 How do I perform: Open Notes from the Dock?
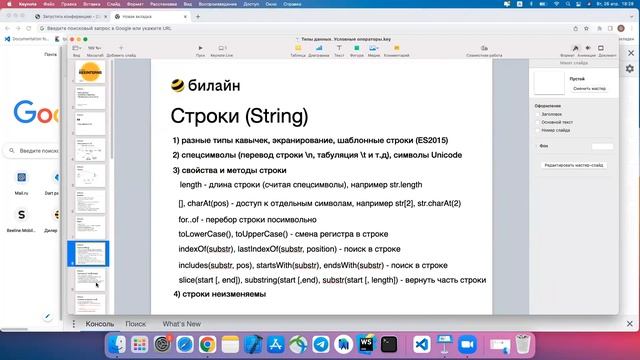230,344
